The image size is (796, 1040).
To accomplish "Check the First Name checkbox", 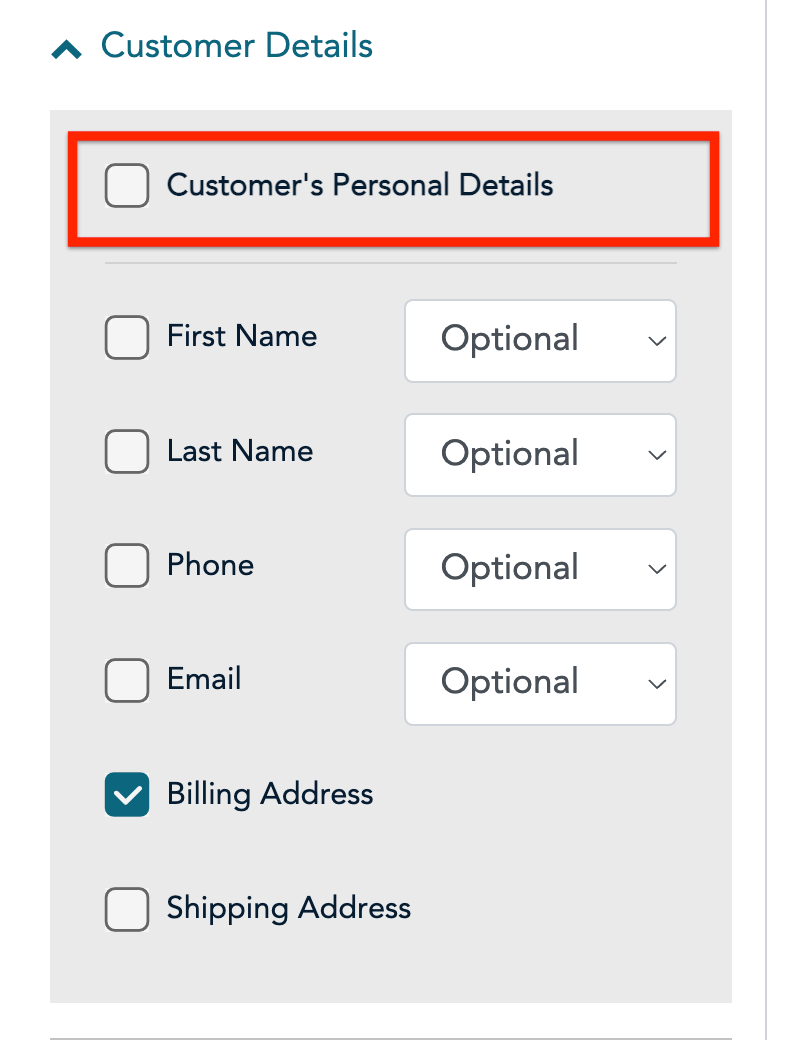I will [127, 337].
